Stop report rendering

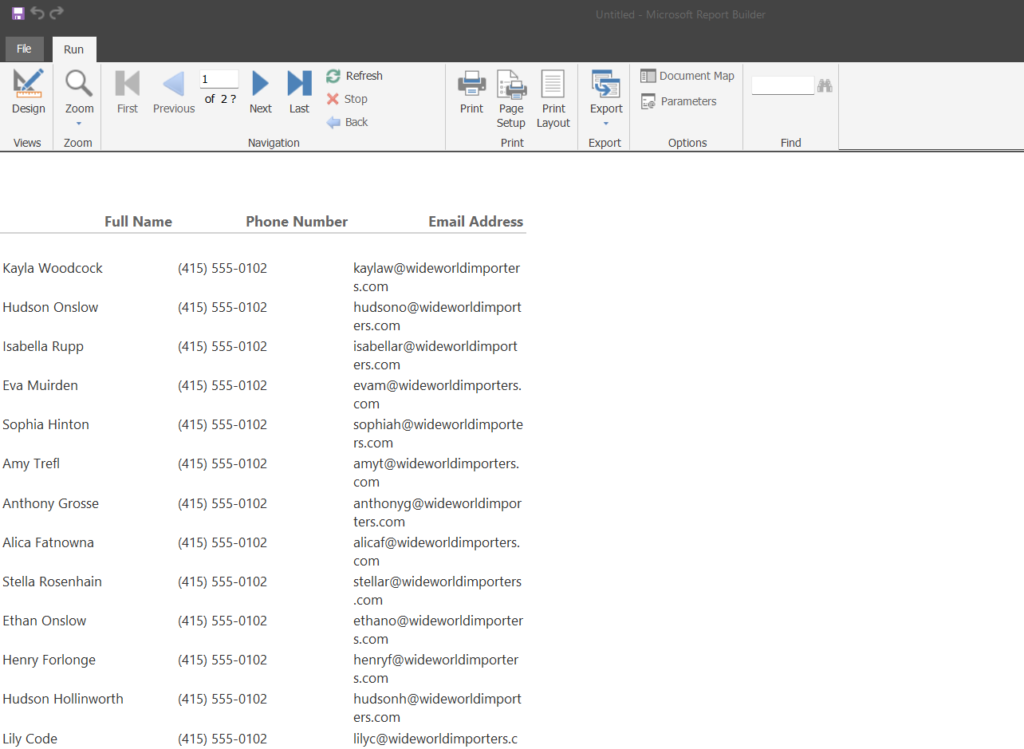(347, 99)
